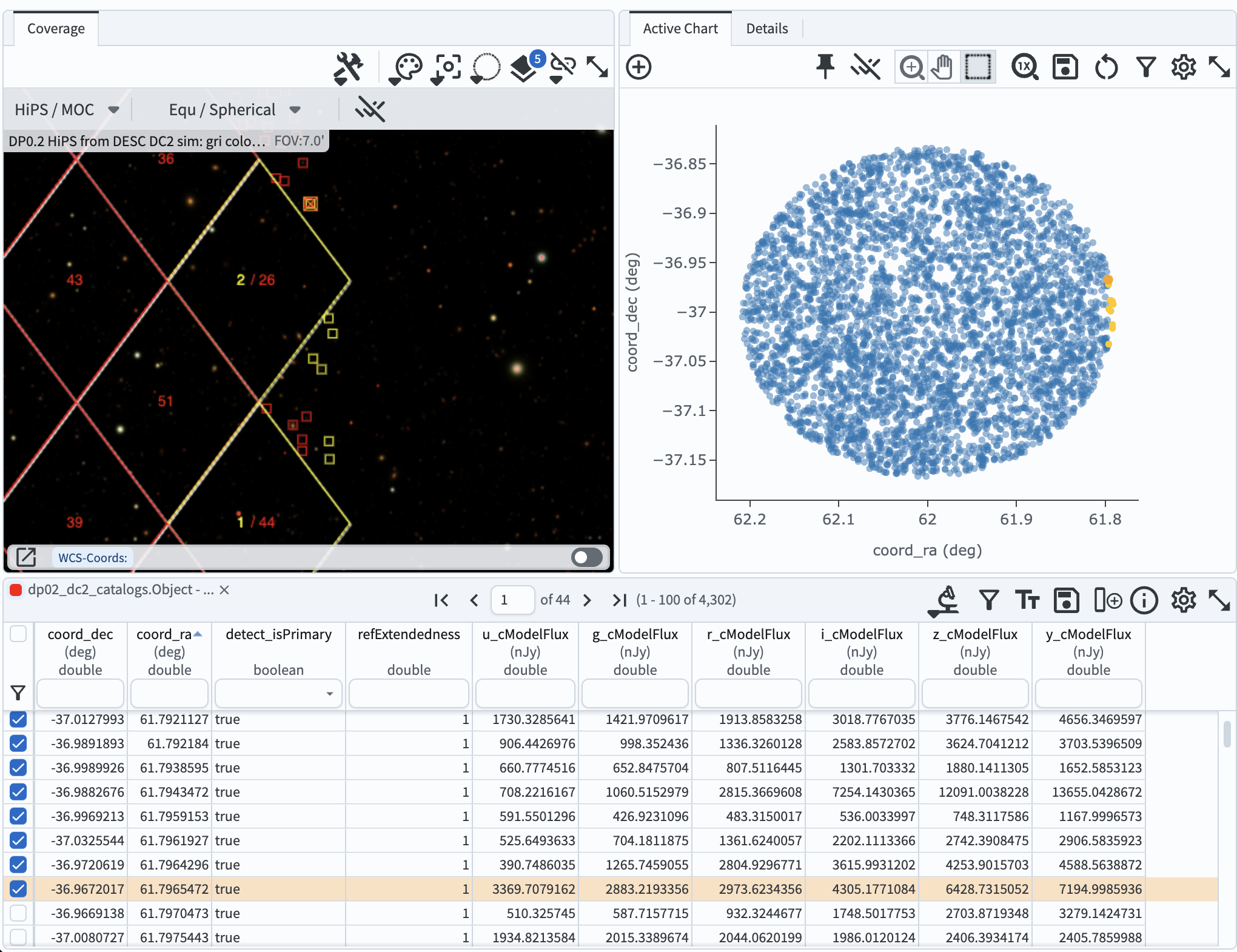Go to the next table page
This screenshot has height=952, width=1237.
tap(587, 600)
